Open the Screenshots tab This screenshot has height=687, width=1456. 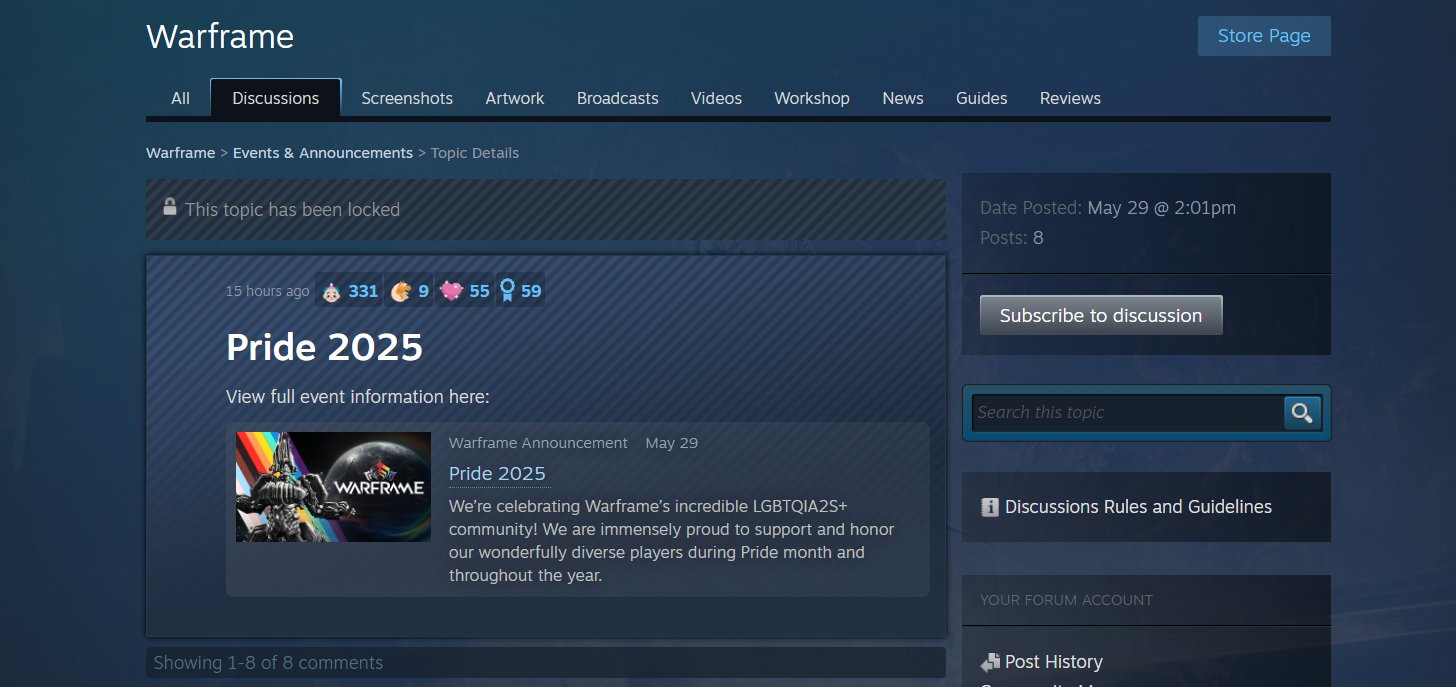[x=407, y=98]
